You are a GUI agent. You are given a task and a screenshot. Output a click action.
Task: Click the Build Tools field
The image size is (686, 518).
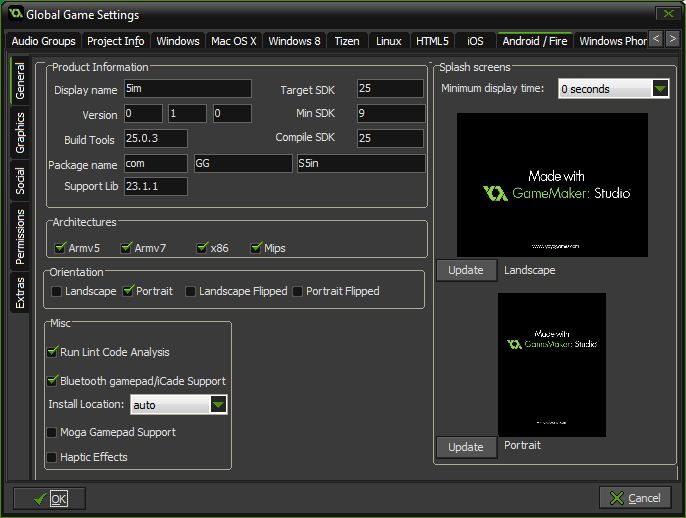click(x=156, y=138)
